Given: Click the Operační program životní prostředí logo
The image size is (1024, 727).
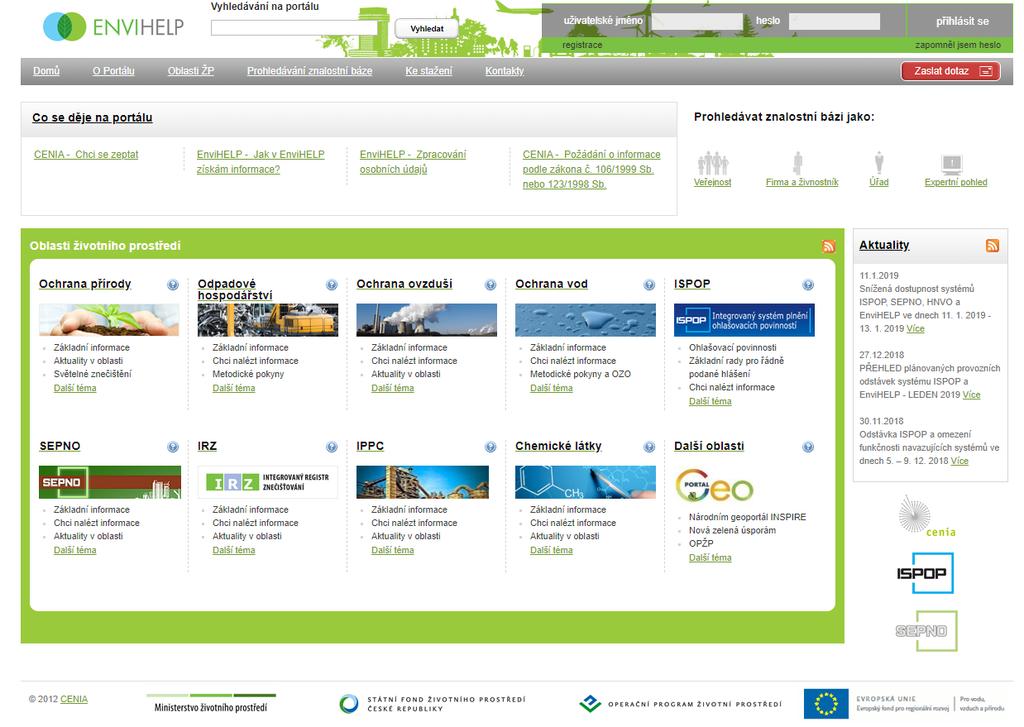Looking at the screenshot, I should point(680,703).
